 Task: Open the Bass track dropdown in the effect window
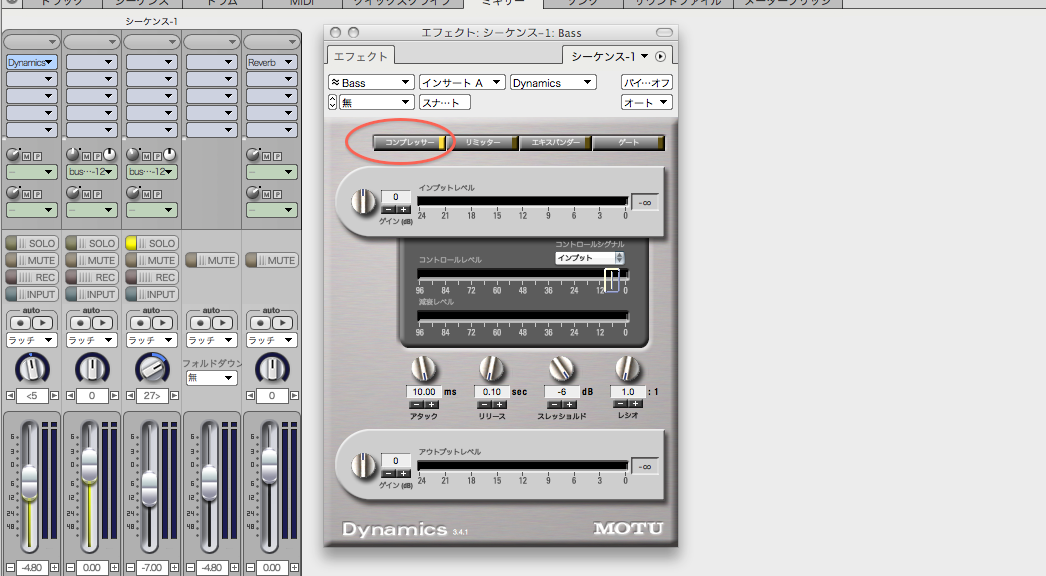[371, 83]
